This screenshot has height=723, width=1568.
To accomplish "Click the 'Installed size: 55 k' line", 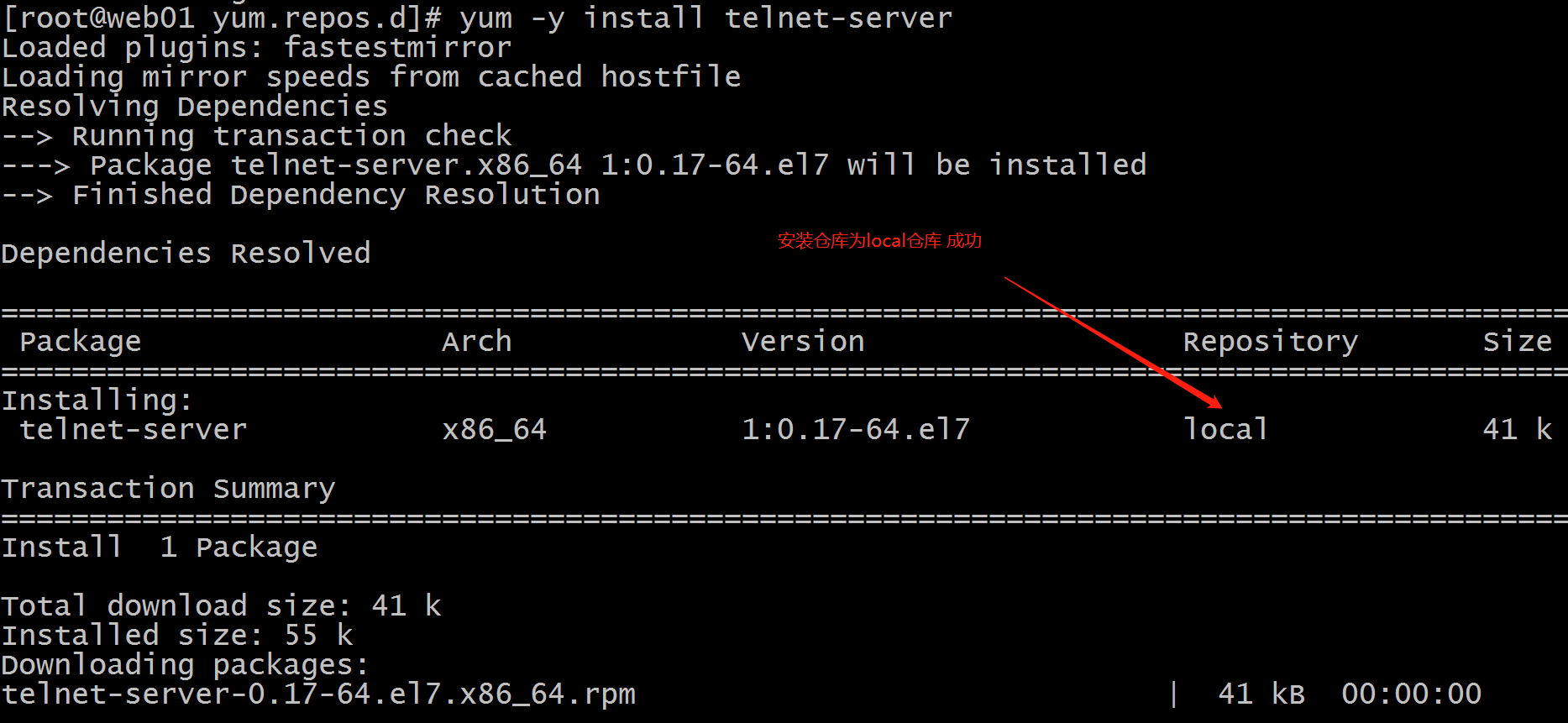I will pos(177,636).
